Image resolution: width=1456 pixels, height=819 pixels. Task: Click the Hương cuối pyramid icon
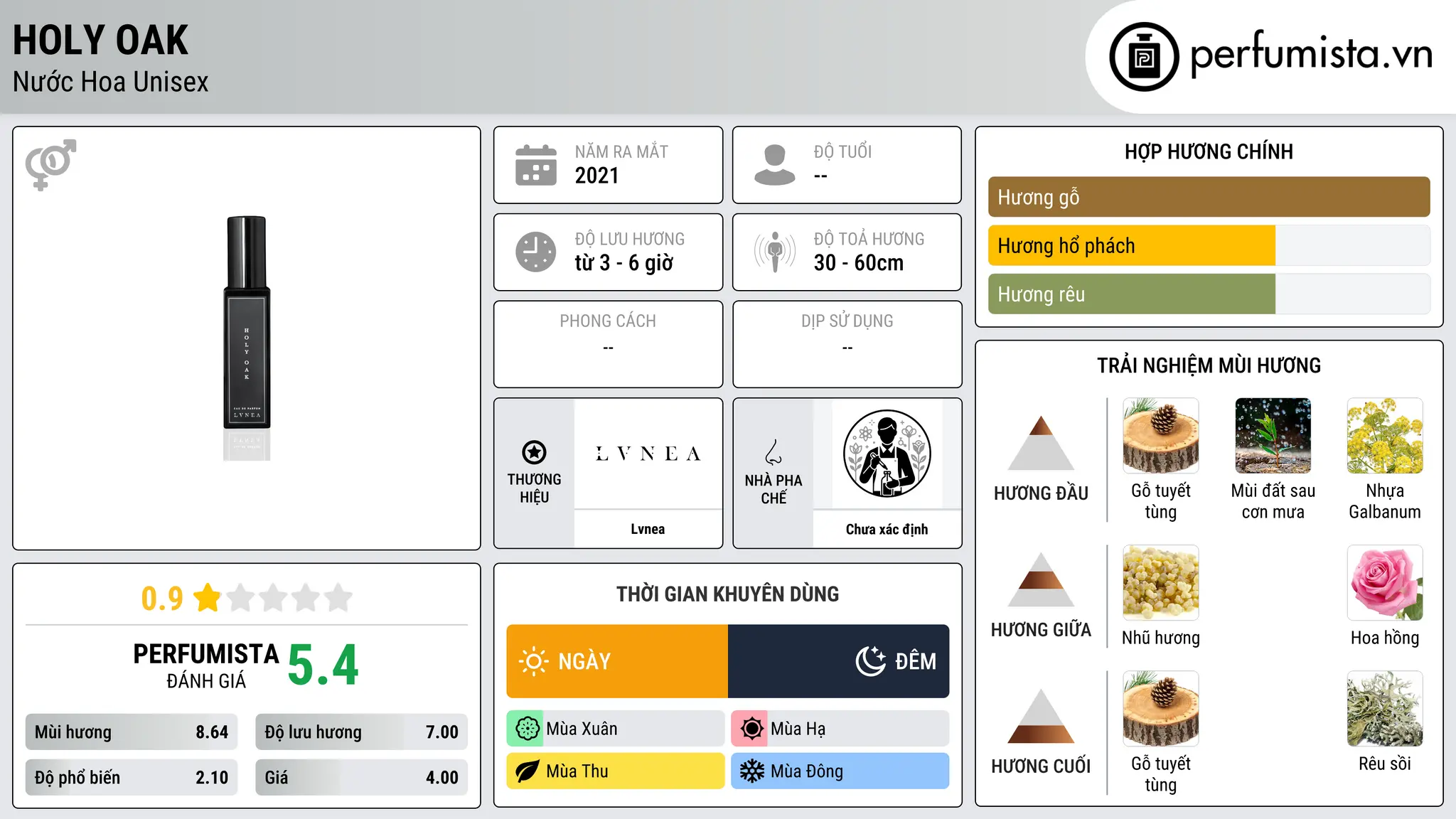click(x=1041, y=716)
